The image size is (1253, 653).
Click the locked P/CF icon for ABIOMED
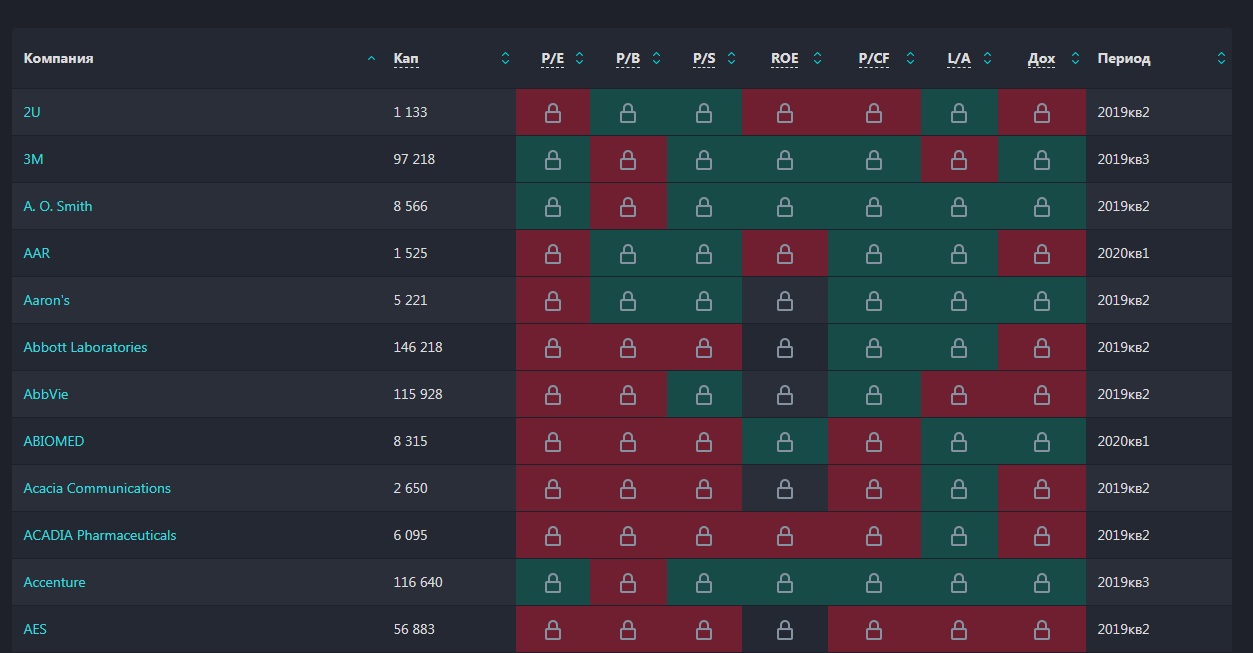point(874,442)
